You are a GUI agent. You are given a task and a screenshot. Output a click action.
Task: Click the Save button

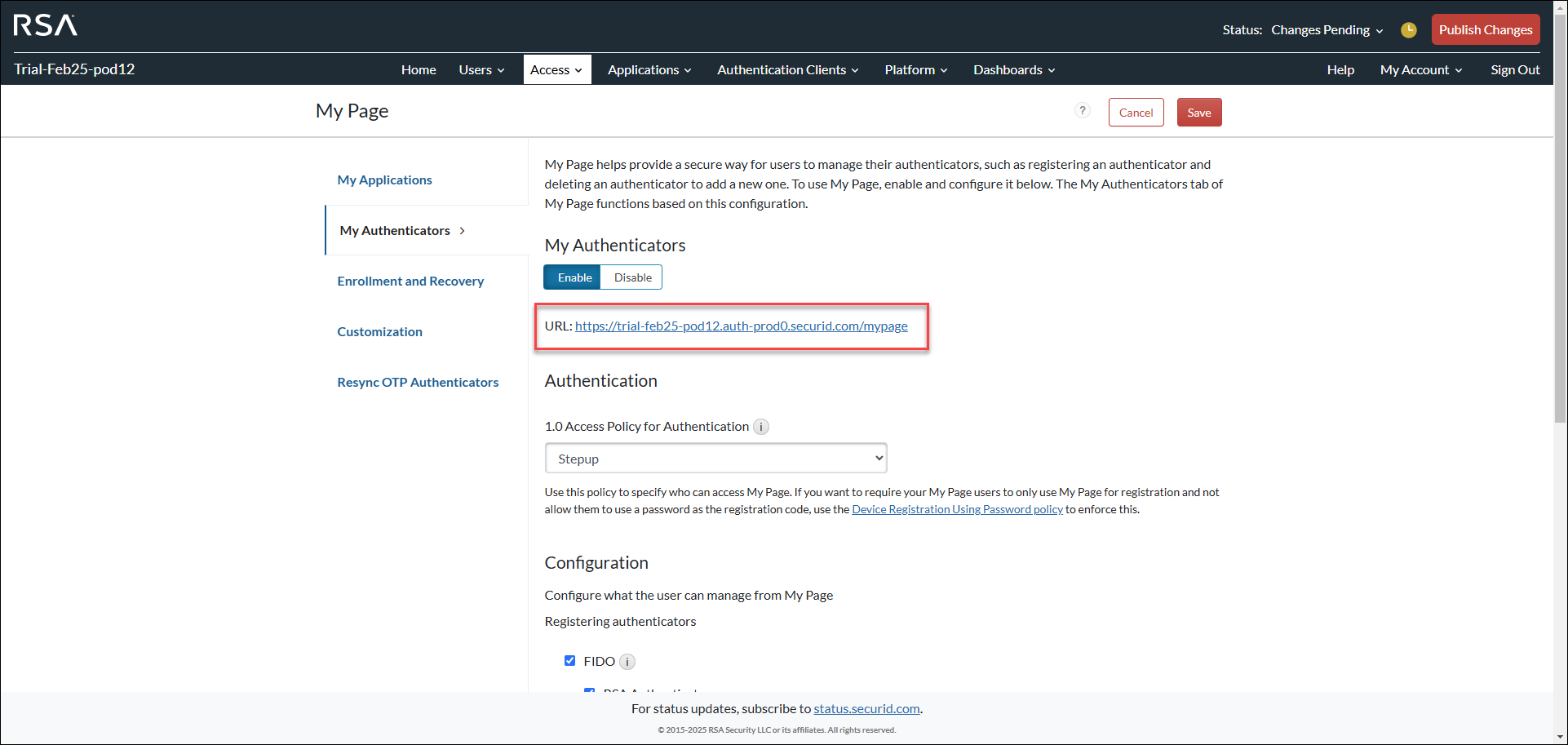1198,113
